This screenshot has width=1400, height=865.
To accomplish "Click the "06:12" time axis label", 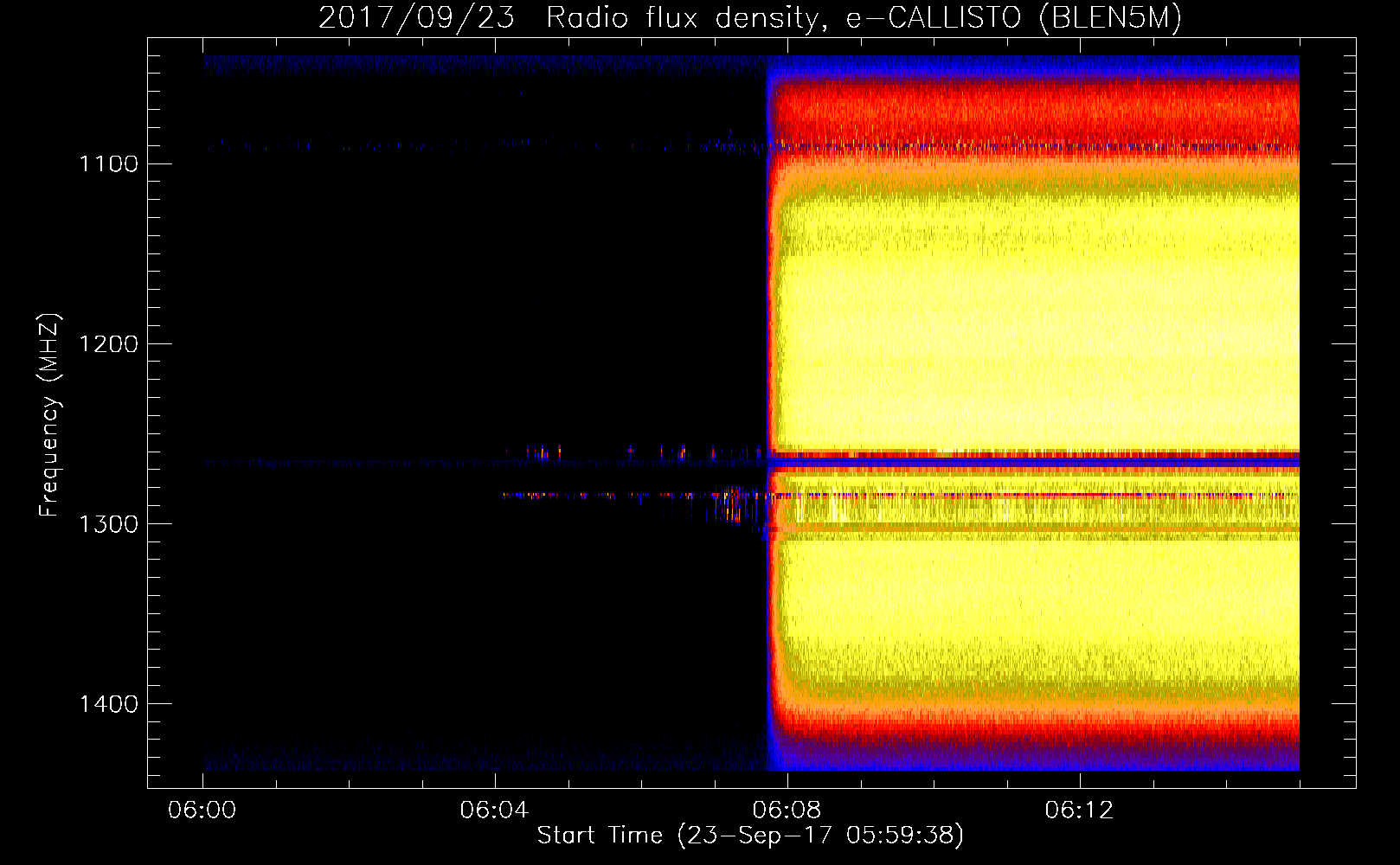I will 1079,811.
